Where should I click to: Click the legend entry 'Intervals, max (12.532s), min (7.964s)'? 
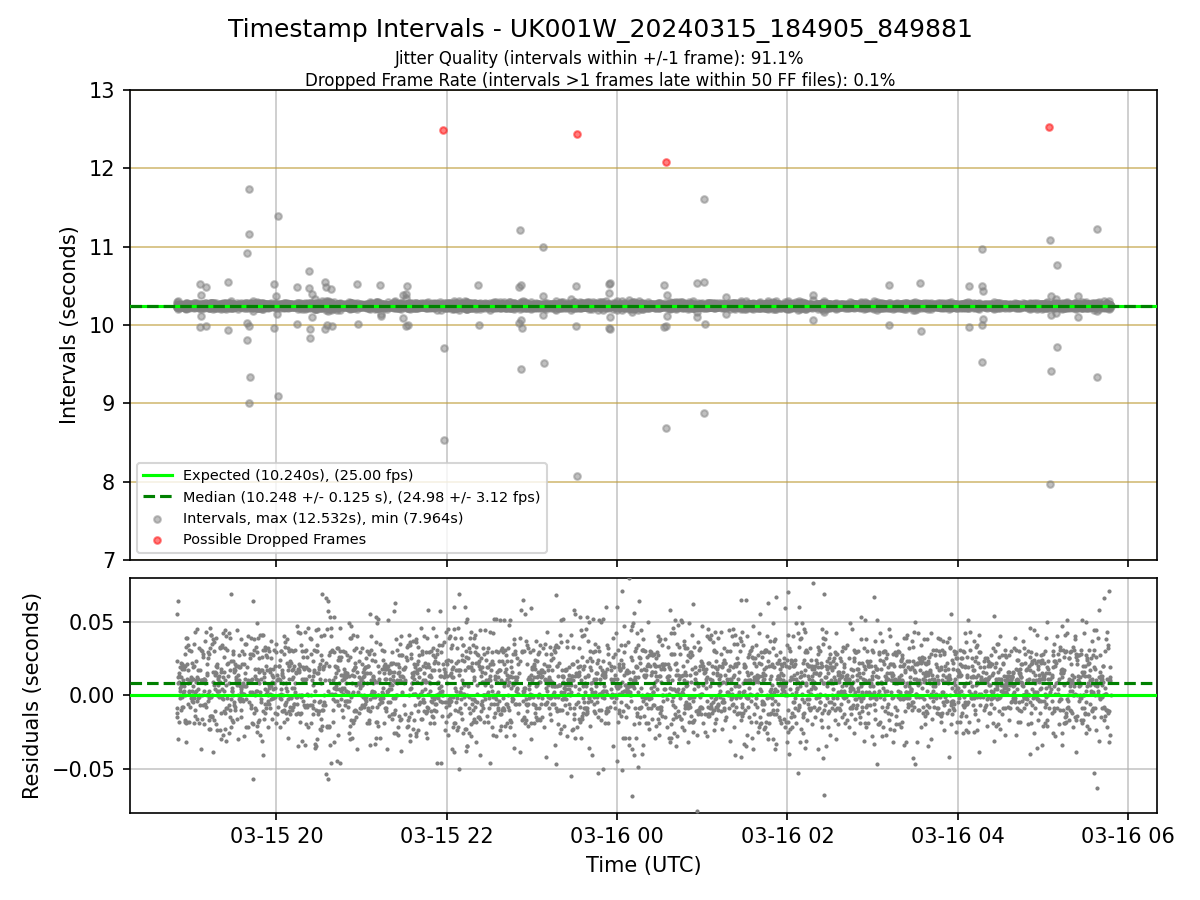(x=322, y=518)
